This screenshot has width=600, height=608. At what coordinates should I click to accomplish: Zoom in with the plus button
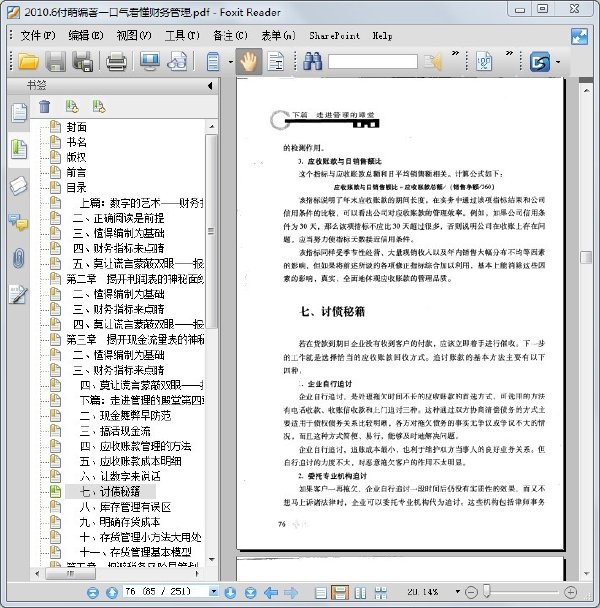pyautogui.click(x=571, y=592)
